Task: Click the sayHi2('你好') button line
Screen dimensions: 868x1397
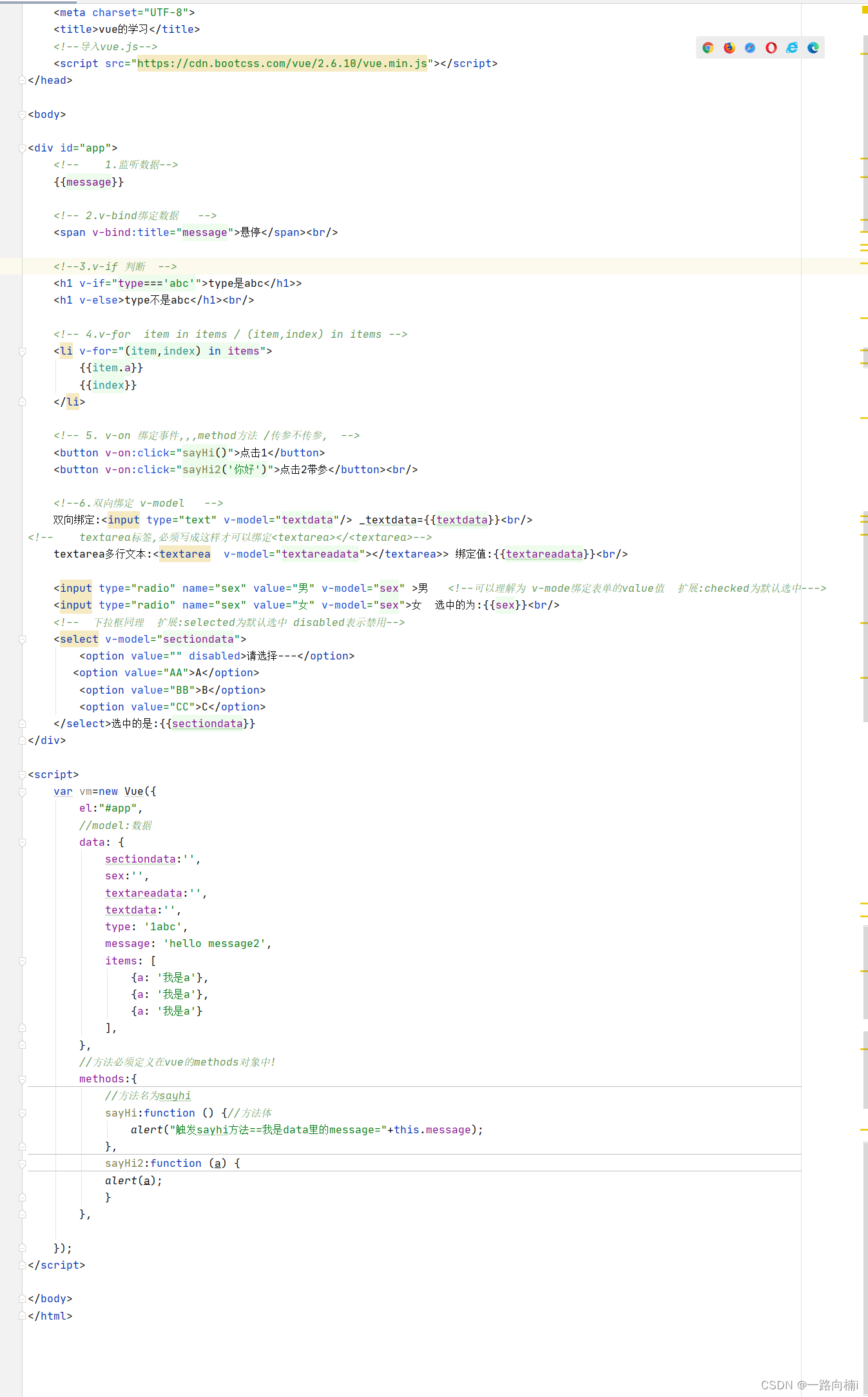Action: [x=236, y=469]
